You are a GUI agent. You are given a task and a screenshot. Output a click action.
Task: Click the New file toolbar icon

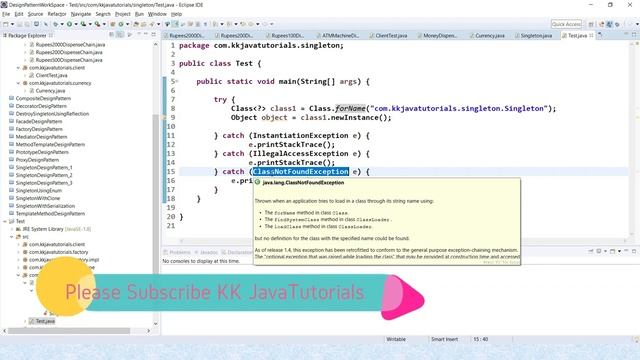pyautogui.click(x=6, y=24)
